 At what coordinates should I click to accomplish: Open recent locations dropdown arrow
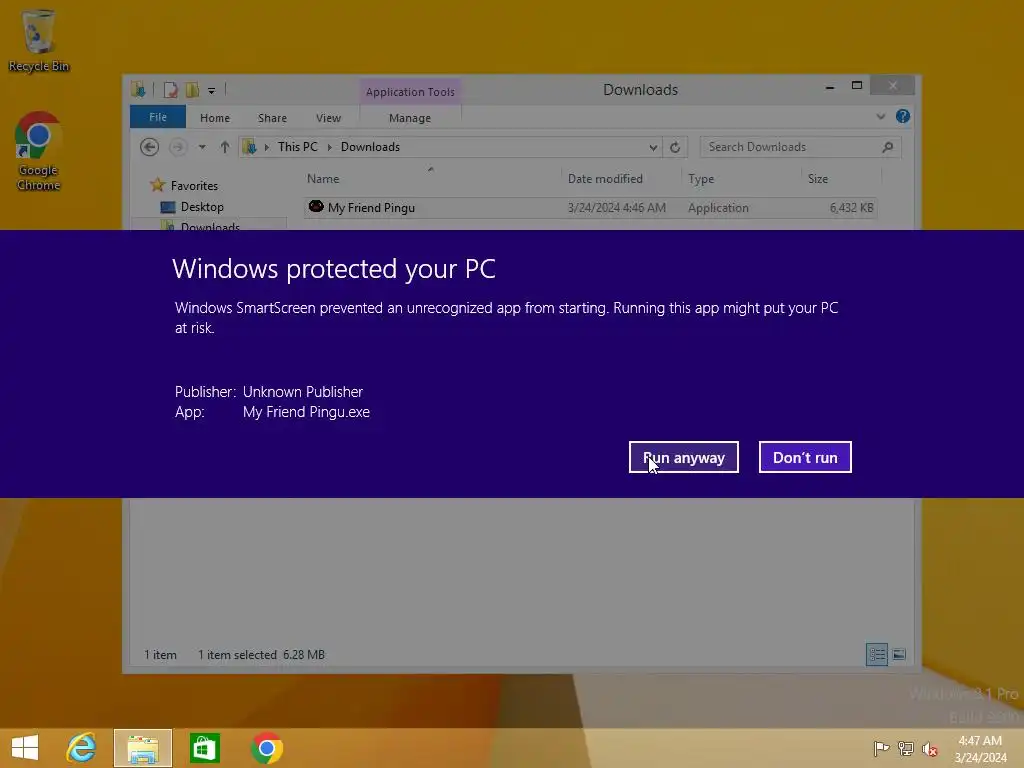tap(202, 147)
